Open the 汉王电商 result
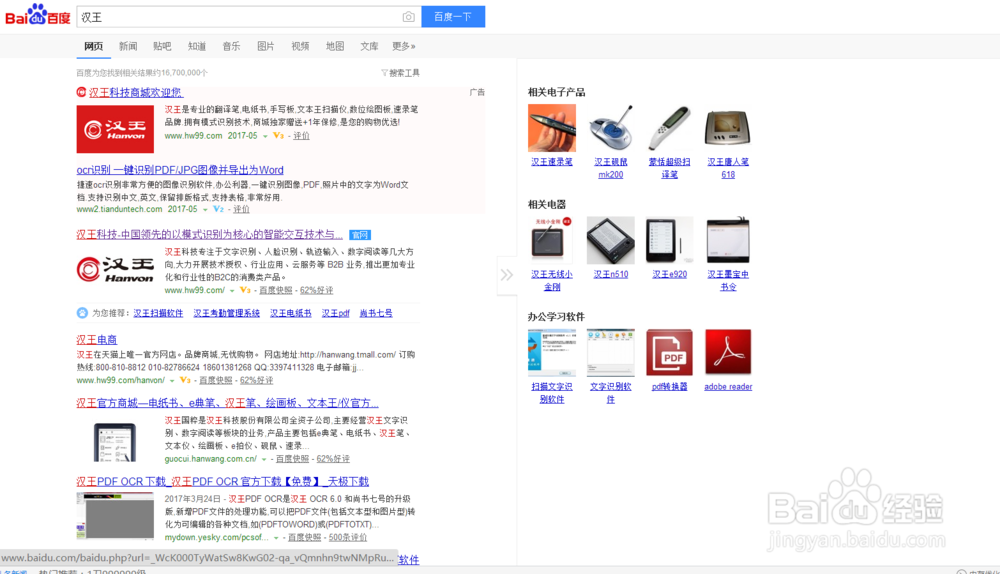 (97, 339)
